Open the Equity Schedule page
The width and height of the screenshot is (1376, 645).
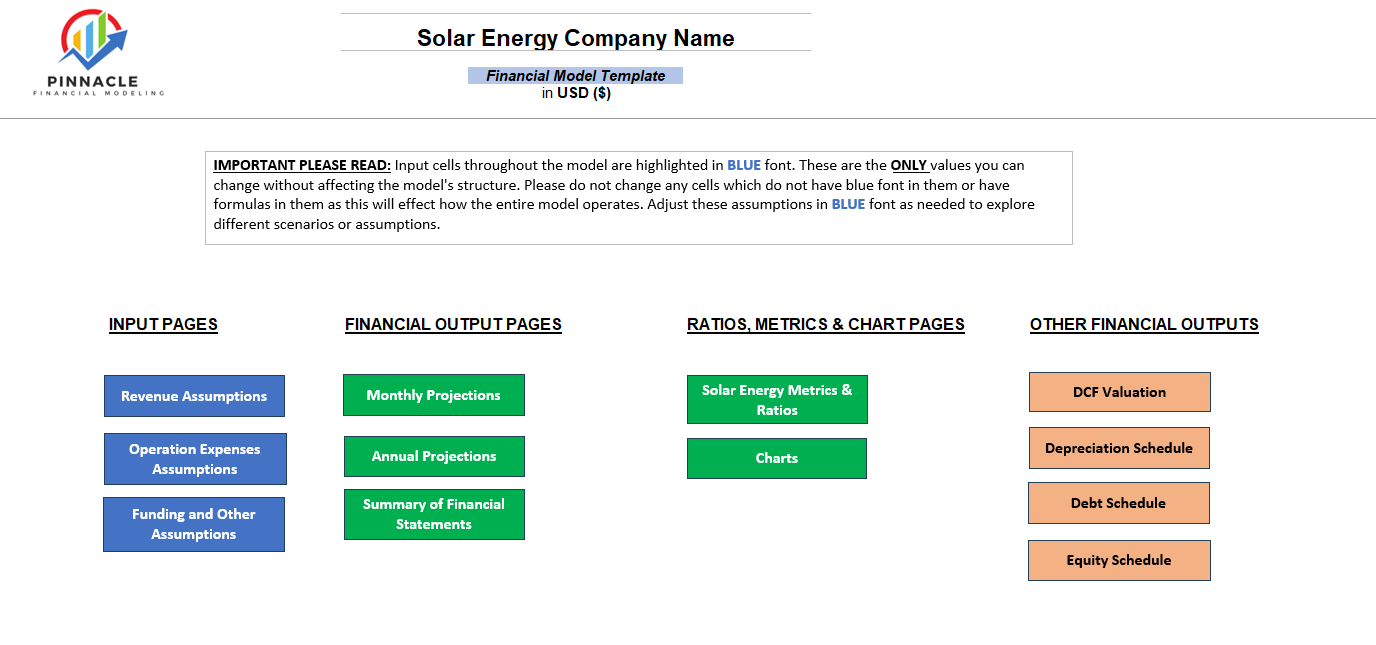[x=1119, y=560]
